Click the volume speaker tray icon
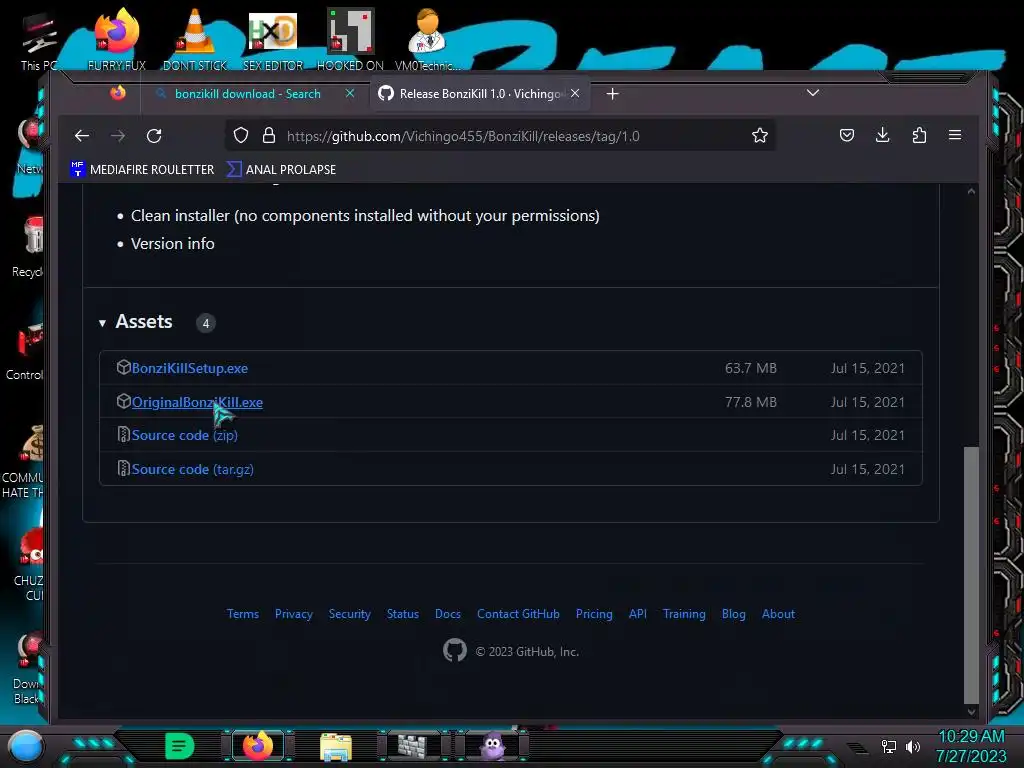 pos(912,746)
